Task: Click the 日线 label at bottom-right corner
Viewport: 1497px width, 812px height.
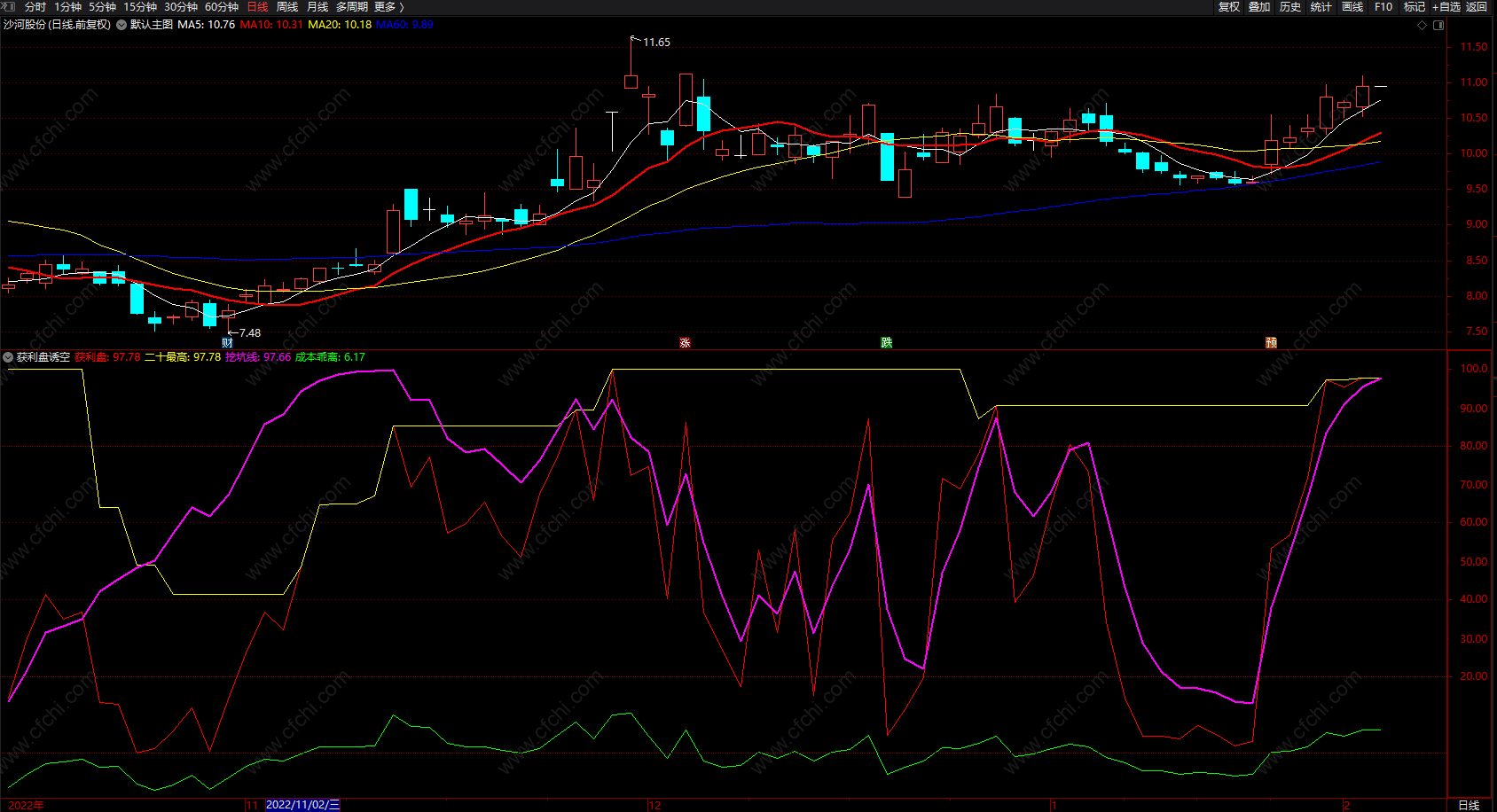Action: 1469,805
